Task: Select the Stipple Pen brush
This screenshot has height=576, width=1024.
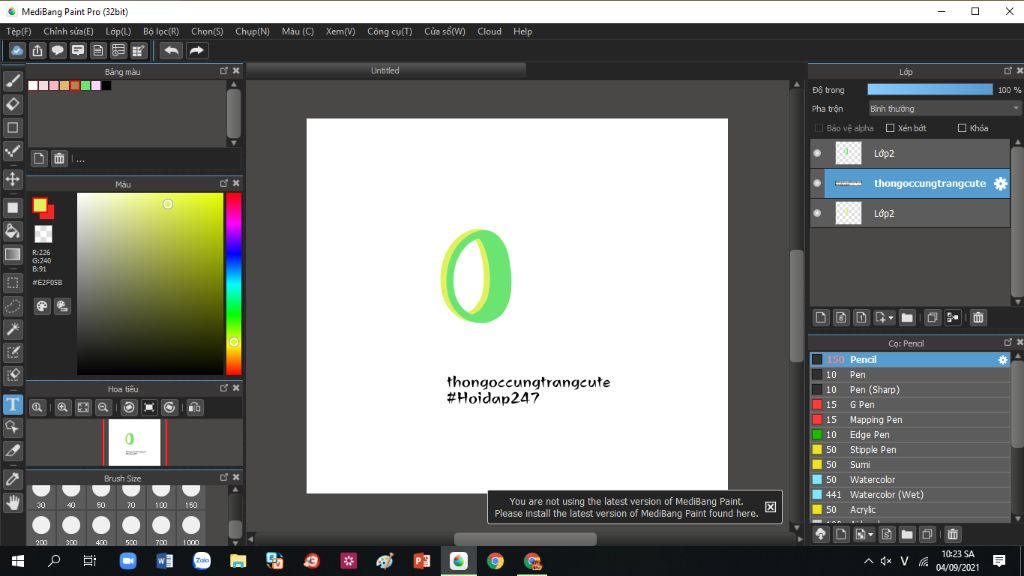Action: pyautogui.click(x=910, y=450)
